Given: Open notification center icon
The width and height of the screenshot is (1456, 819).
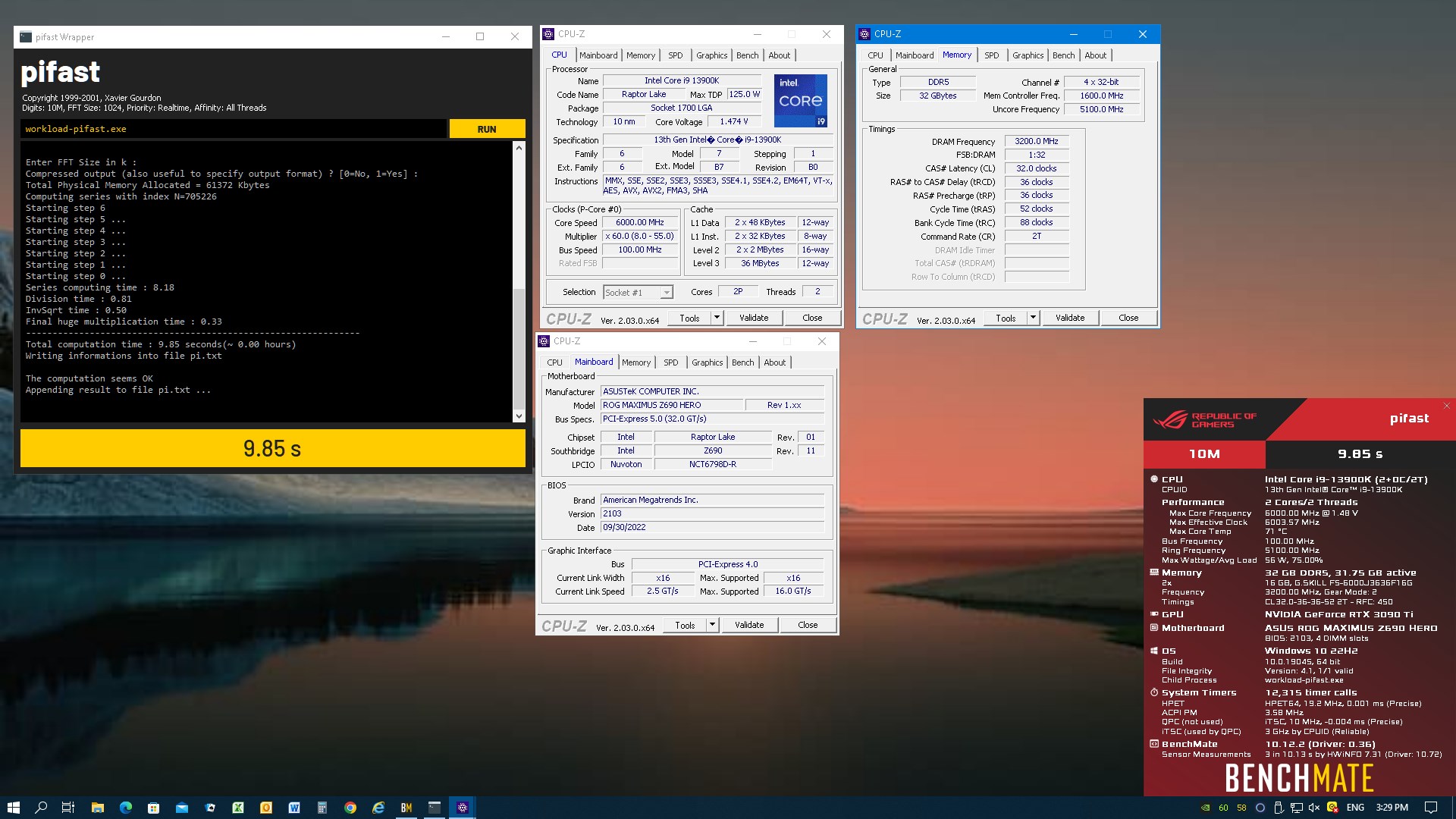Looking at the screenshot, I should pyautogui.click(x=1430, y=808).
